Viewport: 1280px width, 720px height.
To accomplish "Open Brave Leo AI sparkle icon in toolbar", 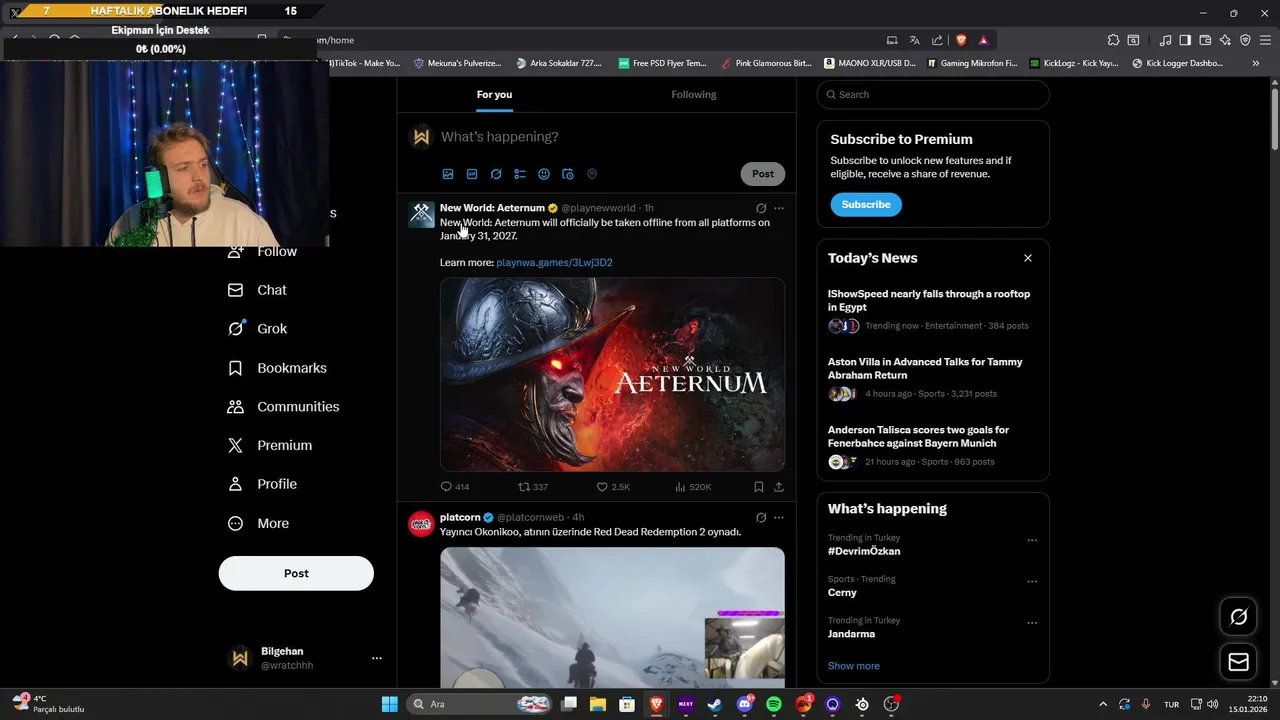I will pos(1225,40).
